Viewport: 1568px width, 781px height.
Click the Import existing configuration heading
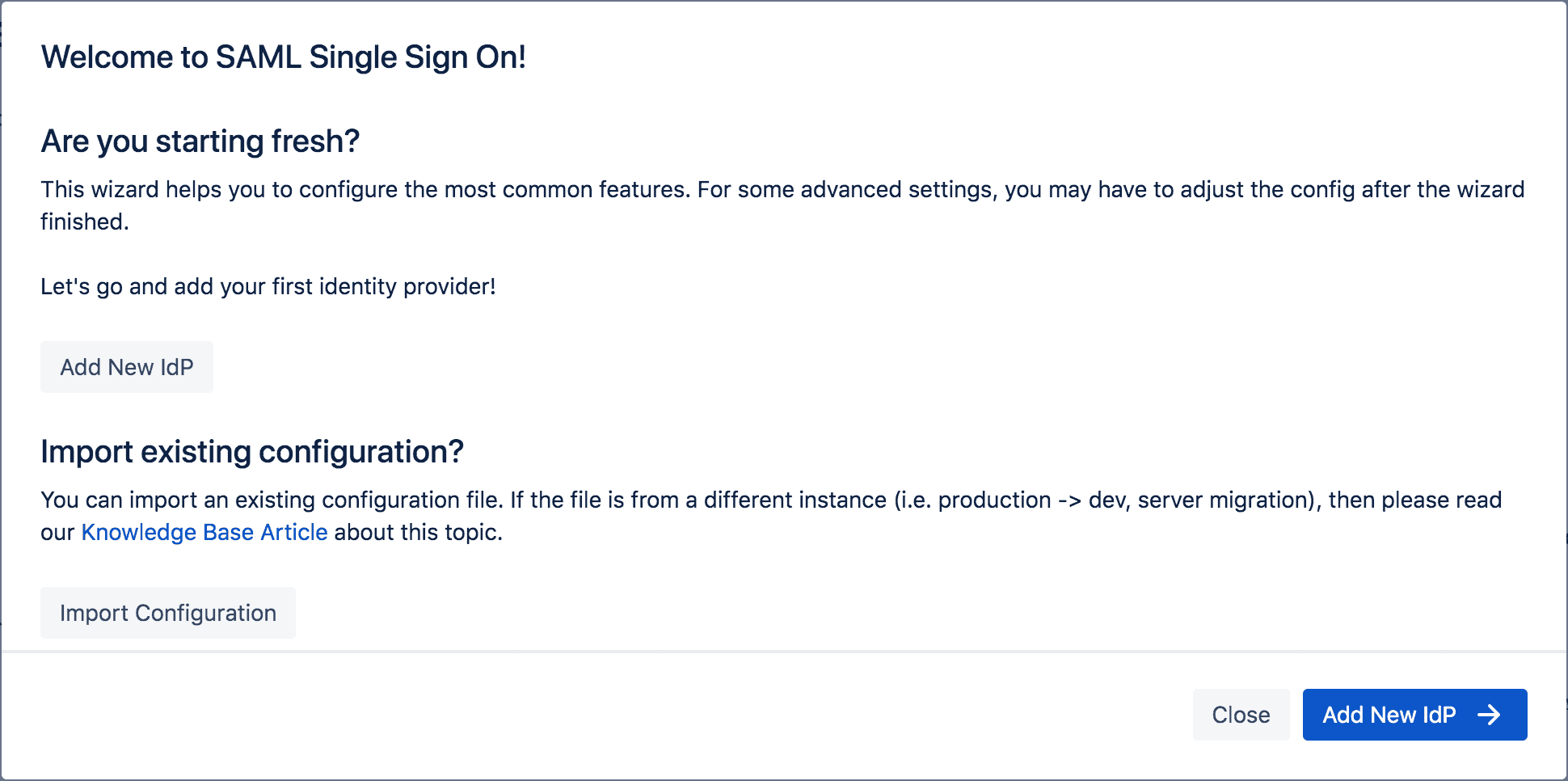253,452
